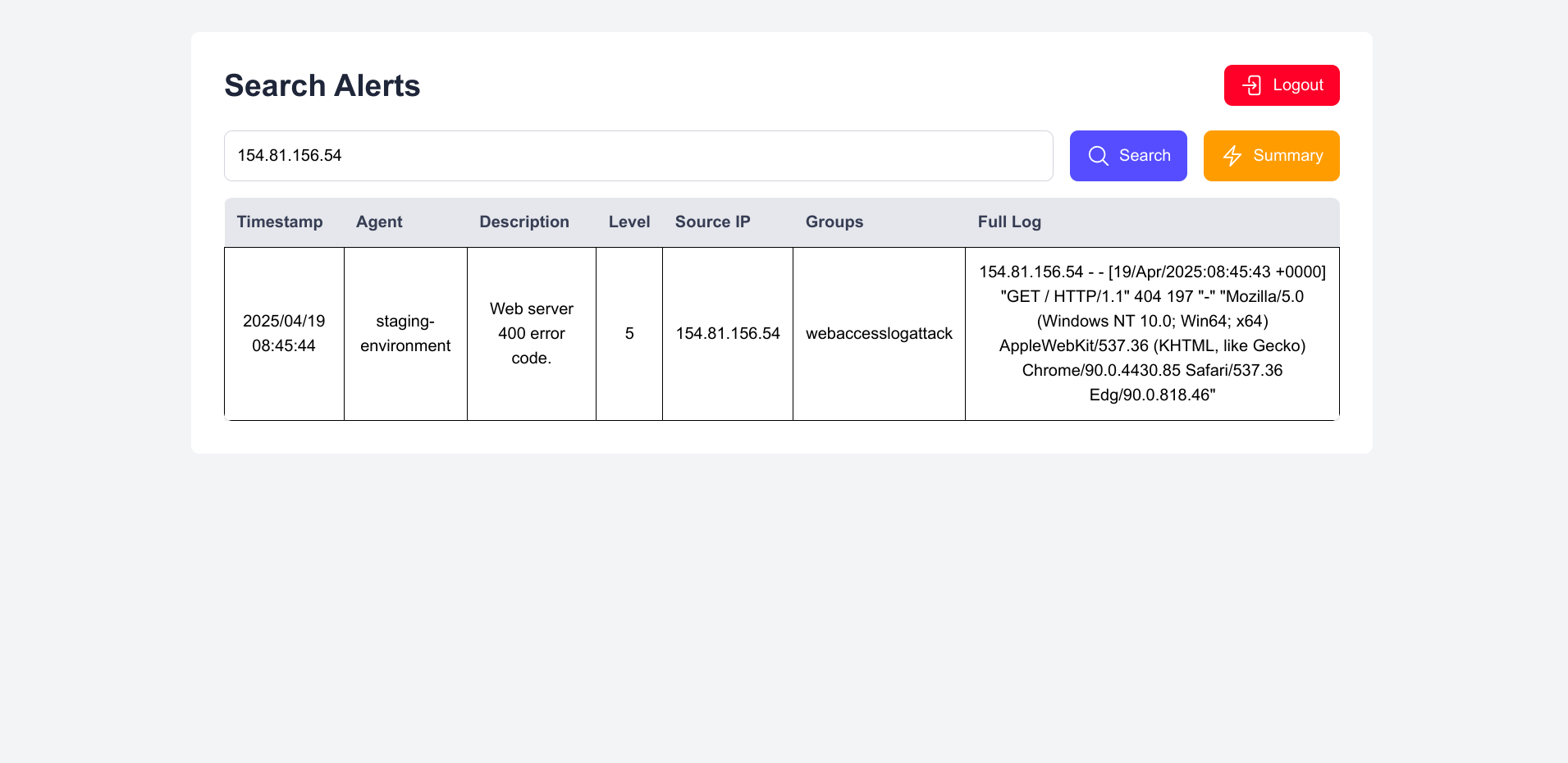The height and width of the screenshot is (763, 1568).
Task: Select the staging-environment agent cell
Action: (405, 334)
